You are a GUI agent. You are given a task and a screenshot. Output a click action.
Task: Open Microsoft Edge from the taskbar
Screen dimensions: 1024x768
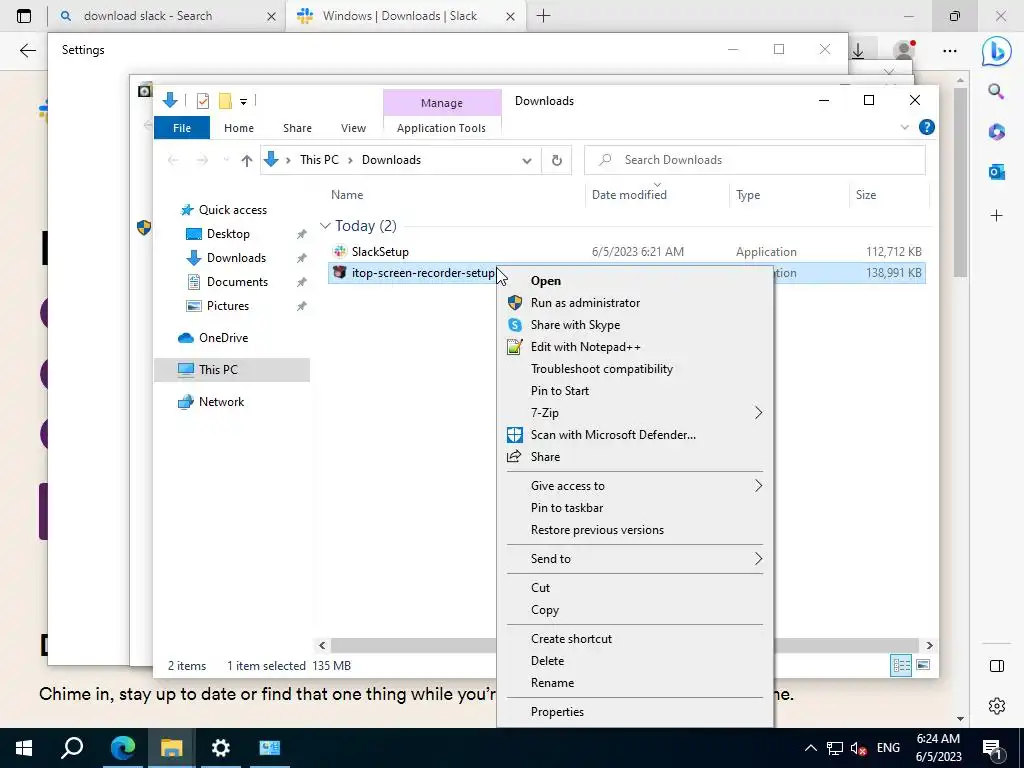(123, 748)
